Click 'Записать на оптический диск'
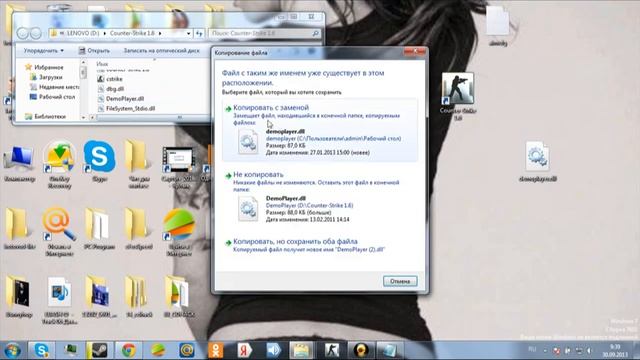Screen dimensions: 640x360 [x=162, y=51]
